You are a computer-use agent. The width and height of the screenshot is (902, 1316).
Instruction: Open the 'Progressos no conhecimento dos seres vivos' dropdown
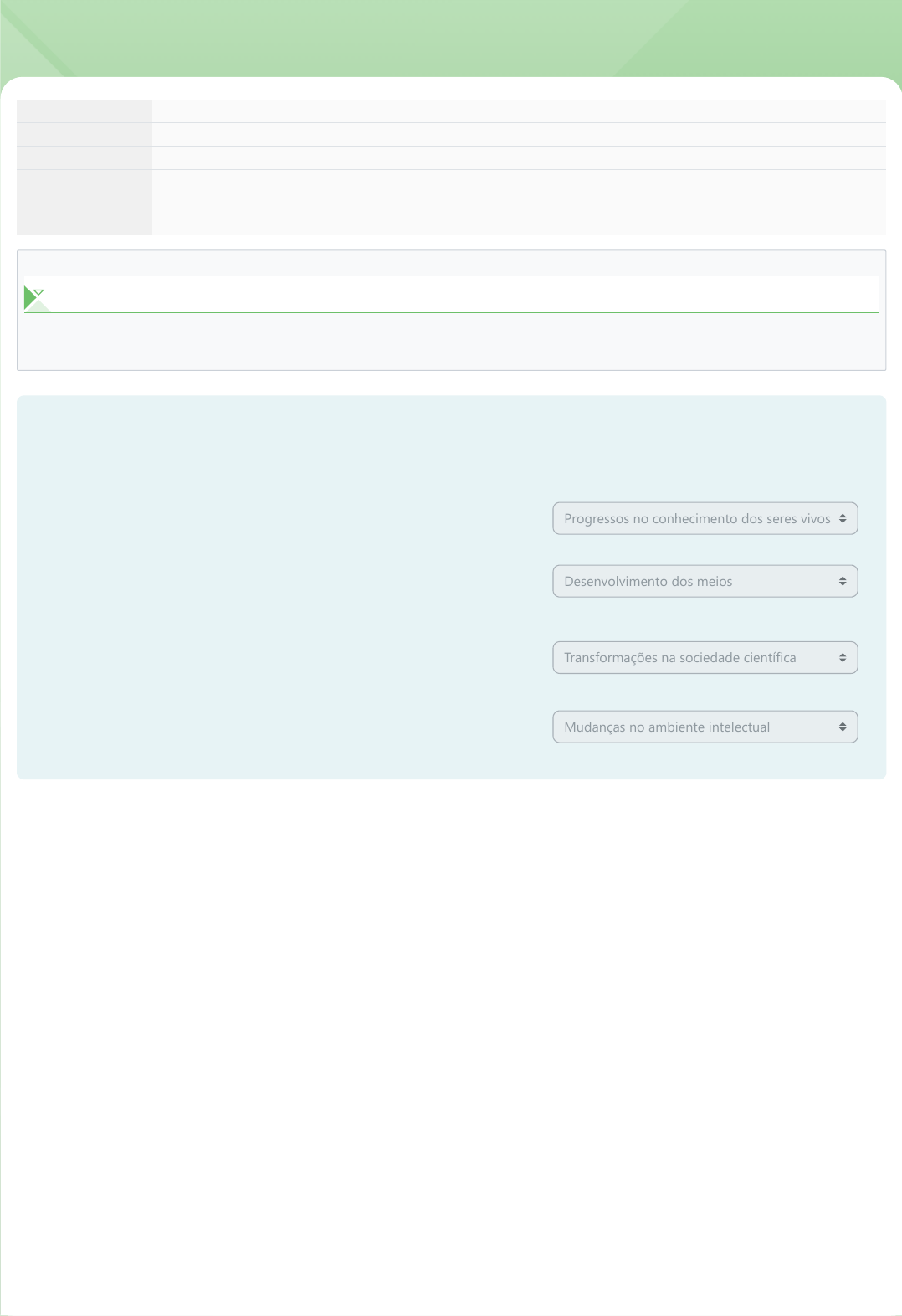point(696,518)
